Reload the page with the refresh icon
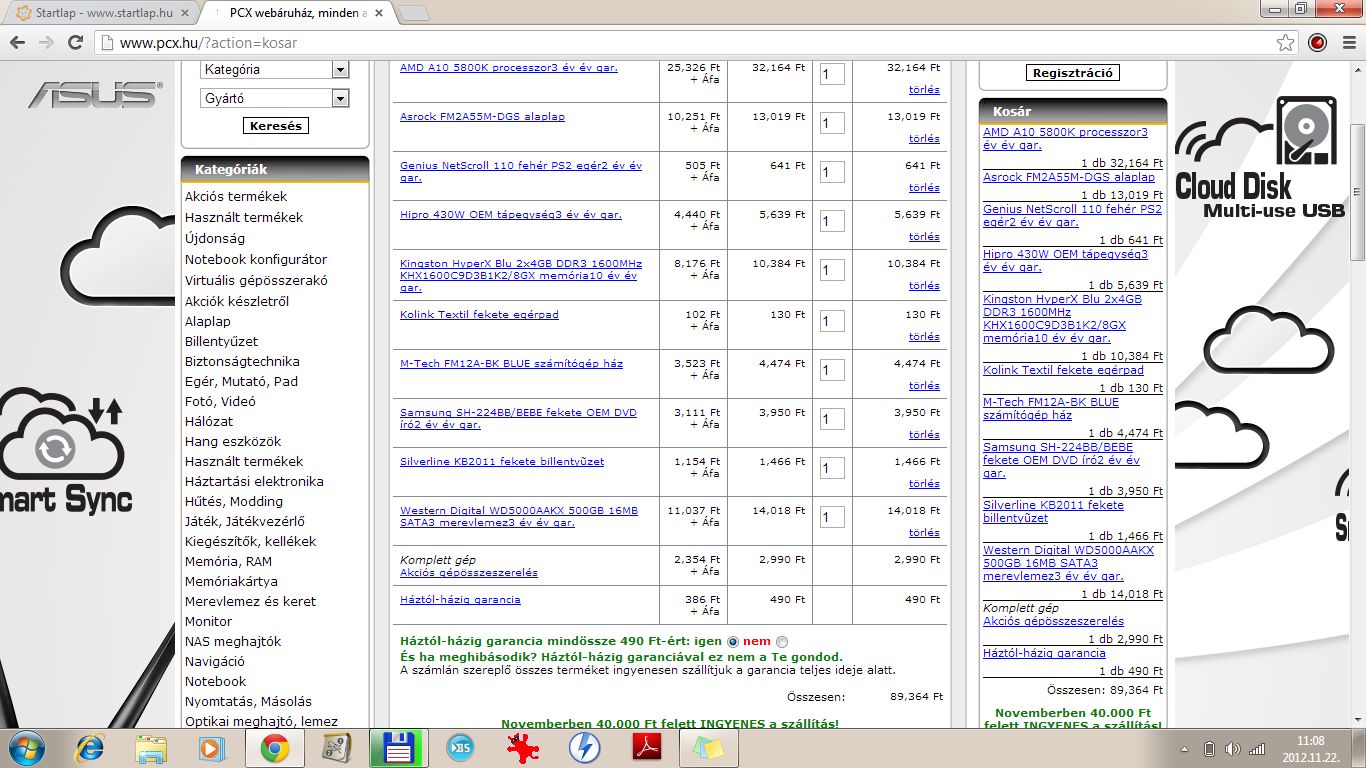 (75, 43)
